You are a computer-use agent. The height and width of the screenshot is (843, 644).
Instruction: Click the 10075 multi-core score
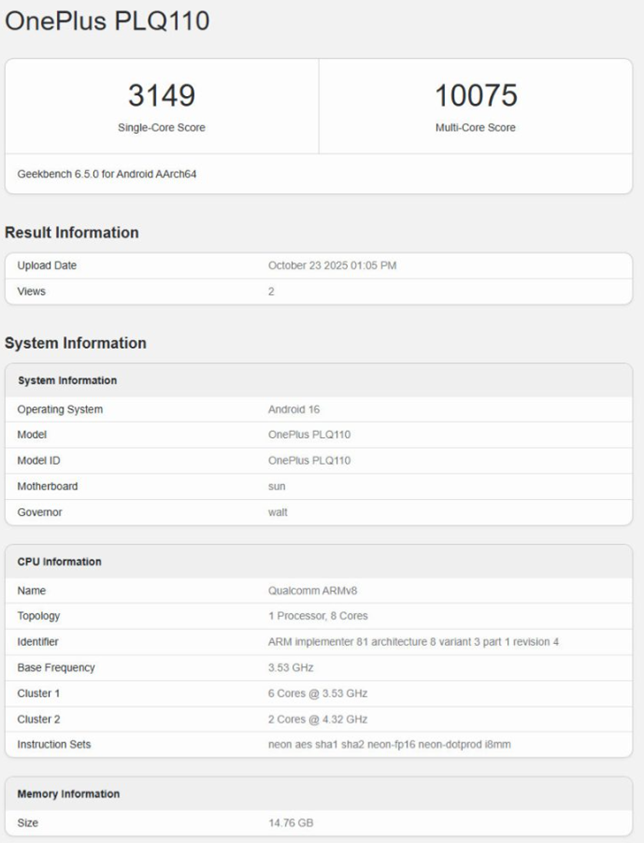[x=475, y=96]
